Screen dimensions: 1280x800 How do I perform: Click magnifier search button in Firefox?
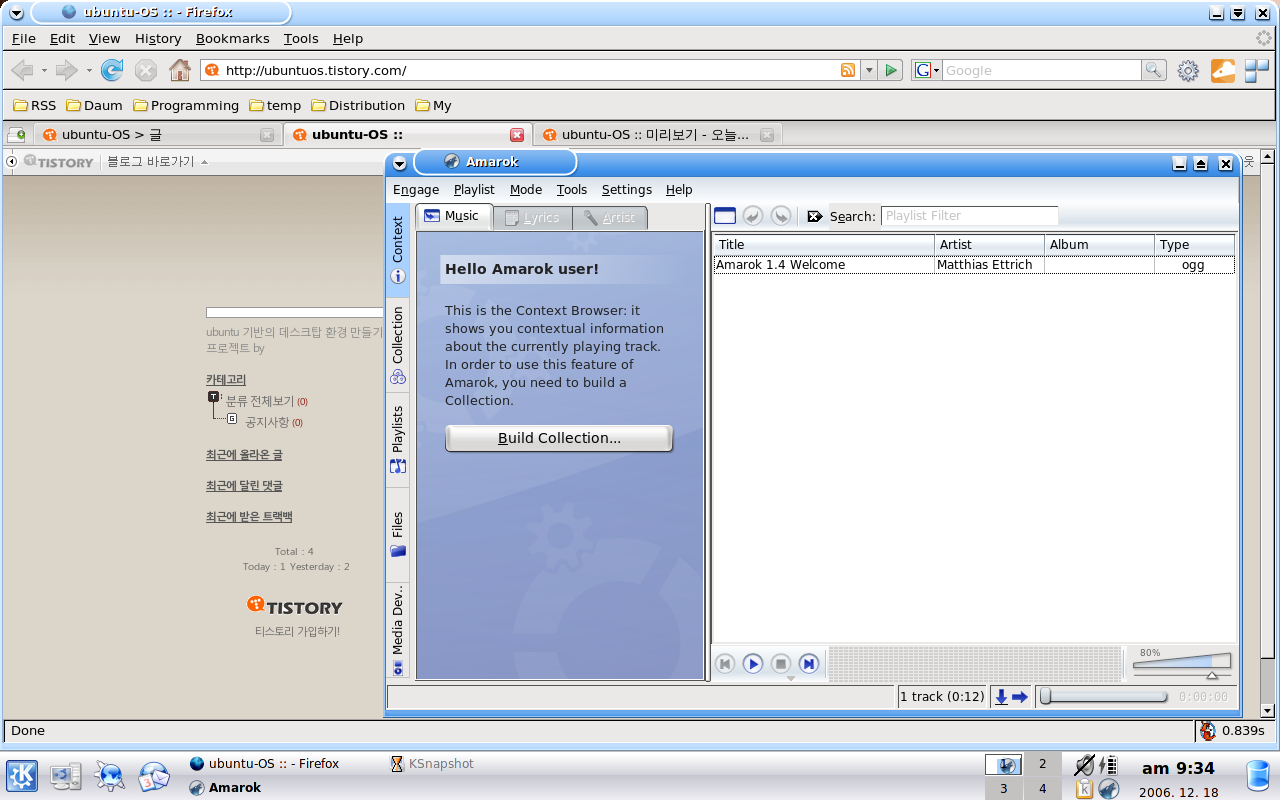[x=1154, y=70]
